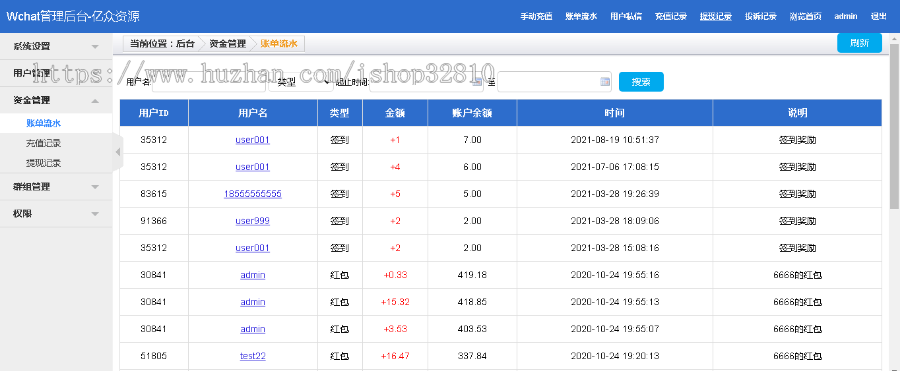Open 用户私信 in the top navigation
This screenshot has width=900, height=371.
(626, 16)
